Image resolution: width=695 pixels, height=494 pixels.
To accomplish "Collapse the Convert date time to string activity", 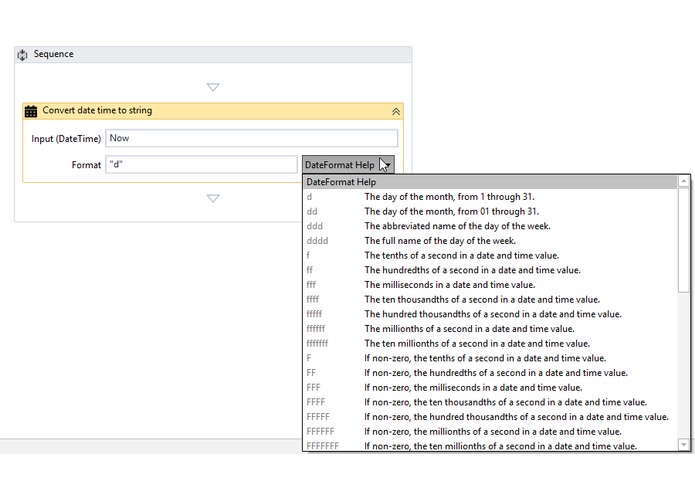I will (396, 112).
